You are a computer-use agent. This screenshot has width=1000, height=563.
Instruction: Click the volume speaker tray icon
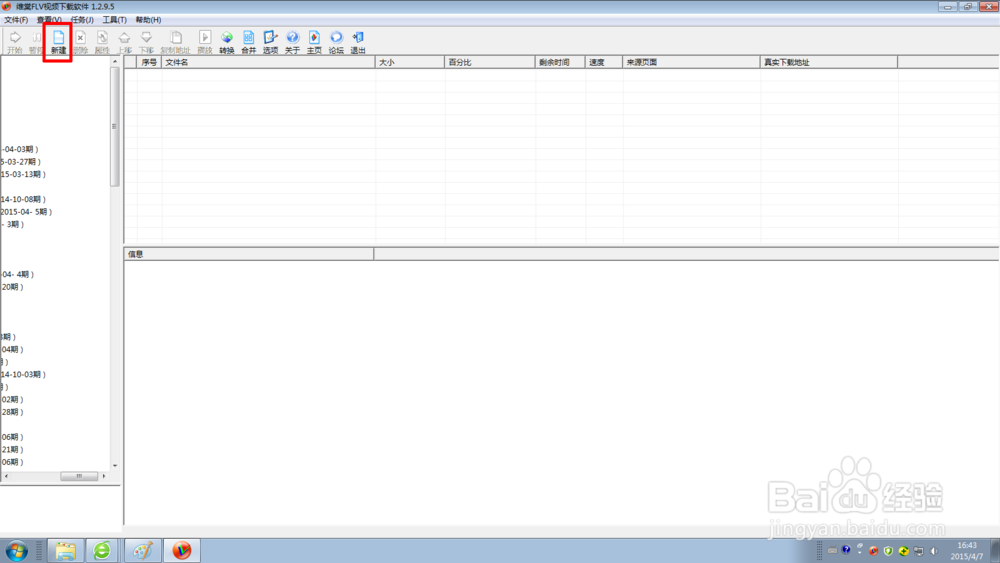(x=934, y=551)
